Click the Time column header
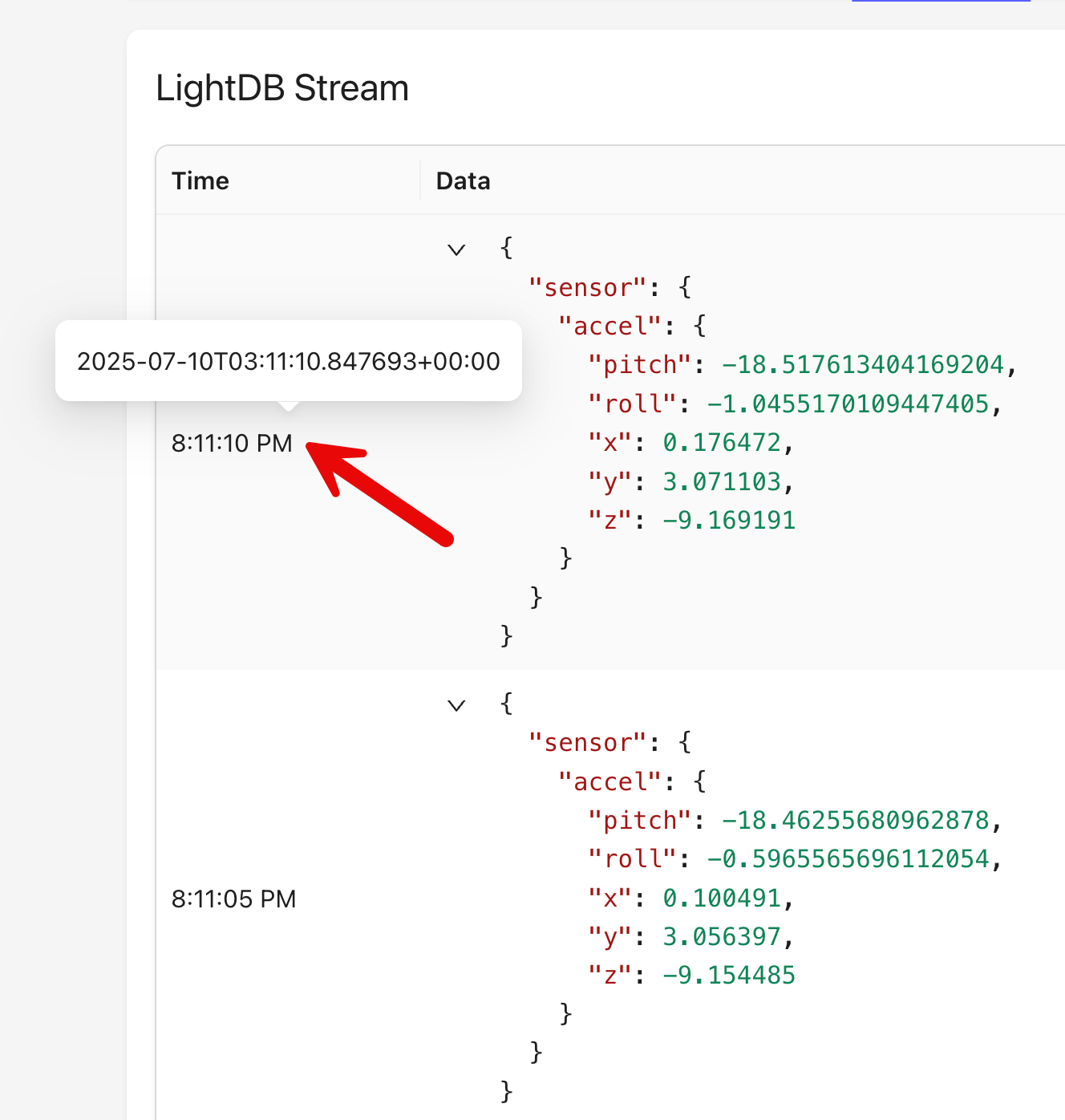The height and width of the screenshot is (1120, 1065). tap(200, 181)
